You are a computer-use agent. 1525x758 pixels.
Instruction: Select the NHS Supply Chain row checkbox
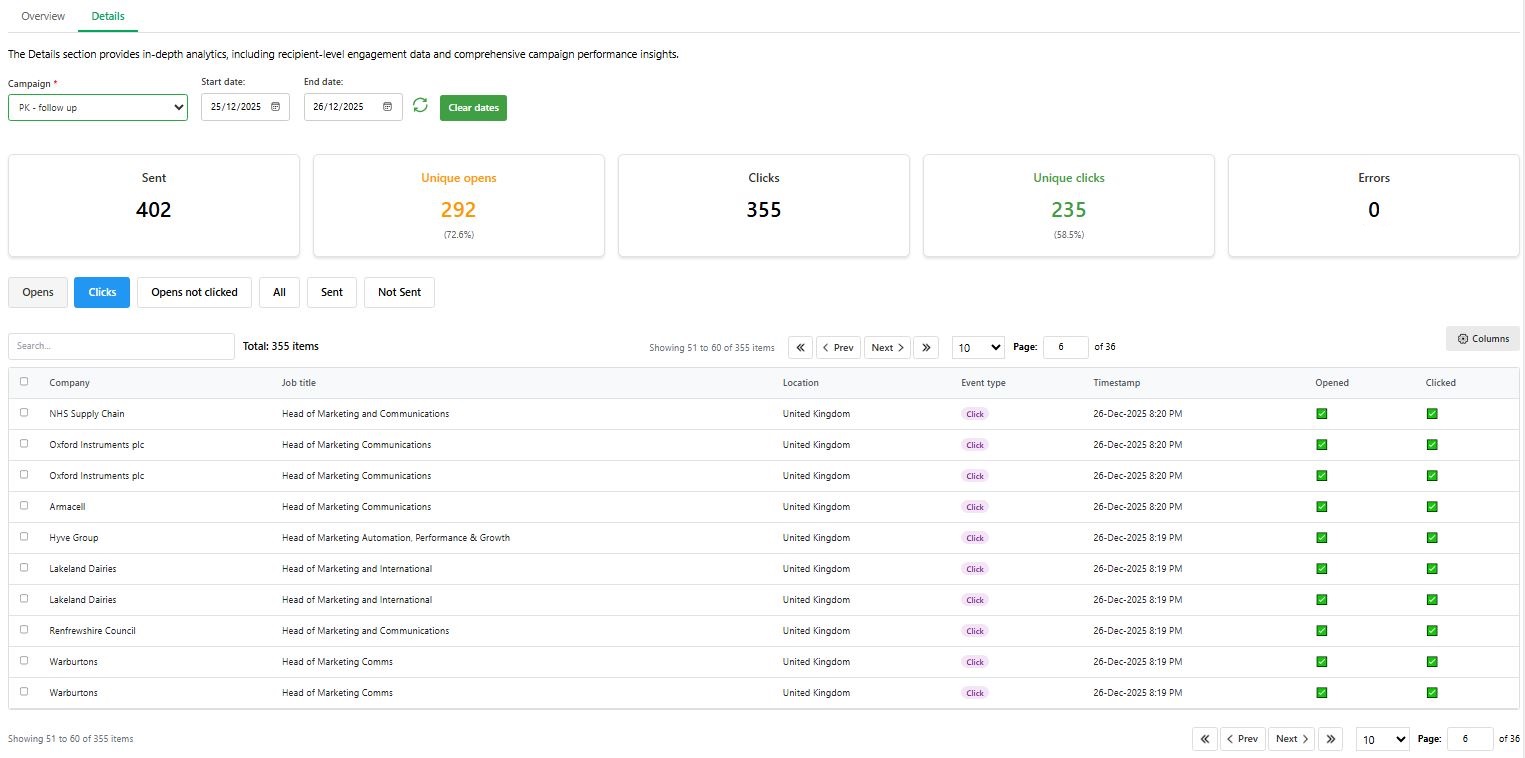point(25,413)
